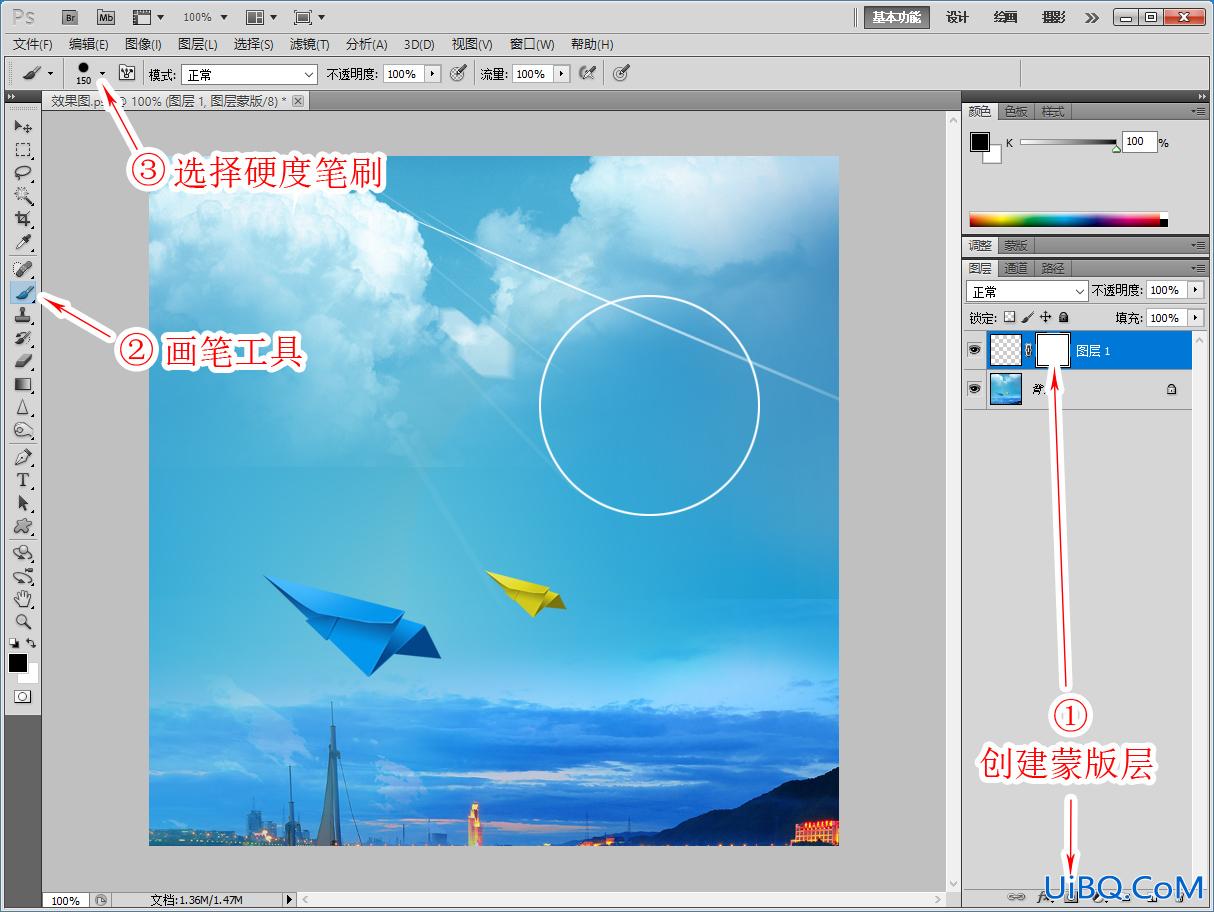Select the Eraser tool

click(23, 362)
